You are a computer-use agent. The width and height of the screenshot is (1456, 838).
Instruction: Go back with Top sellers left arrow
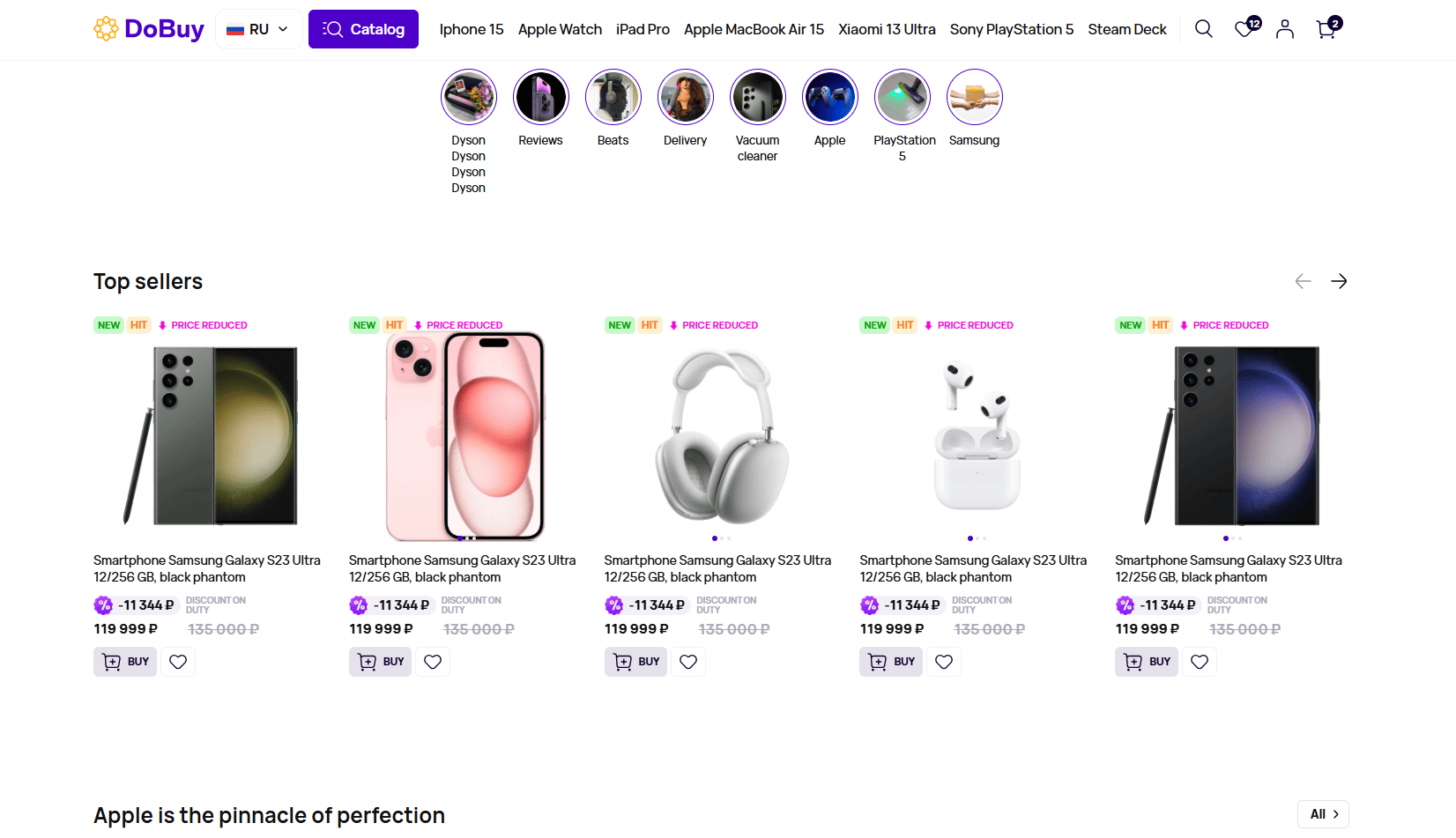[x=1303, y=281]
